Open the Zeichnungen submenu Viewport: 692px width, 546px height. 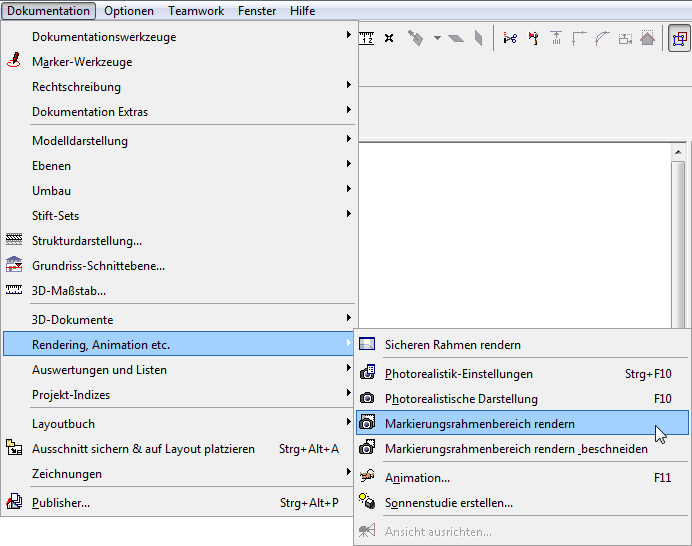tap(179, 473)
